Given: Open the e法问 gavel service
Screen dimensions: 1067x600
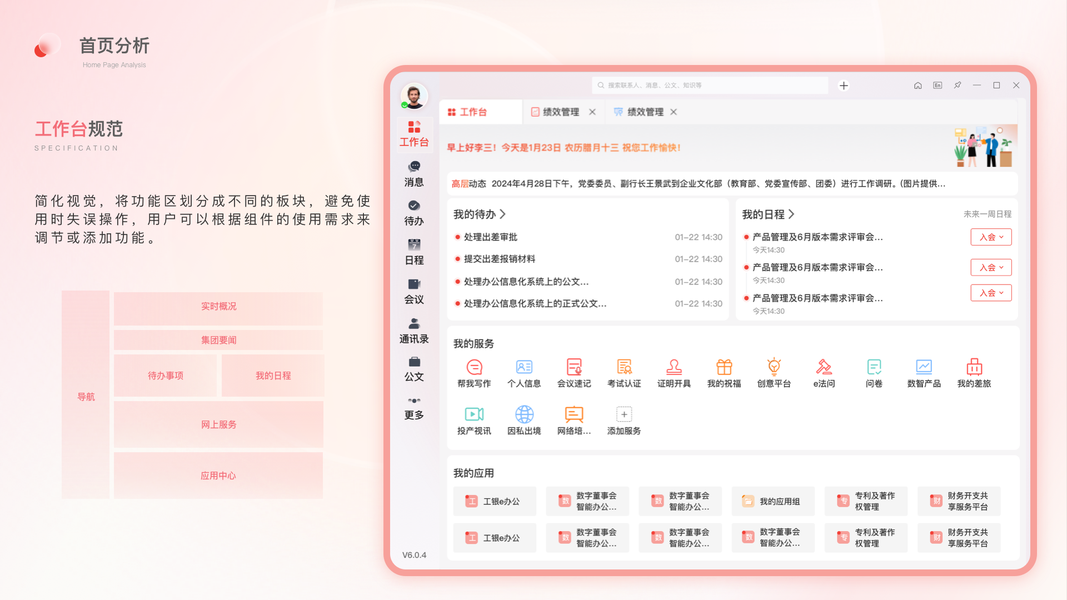Looking at the screenshot, I should click(x=824, y=373).
